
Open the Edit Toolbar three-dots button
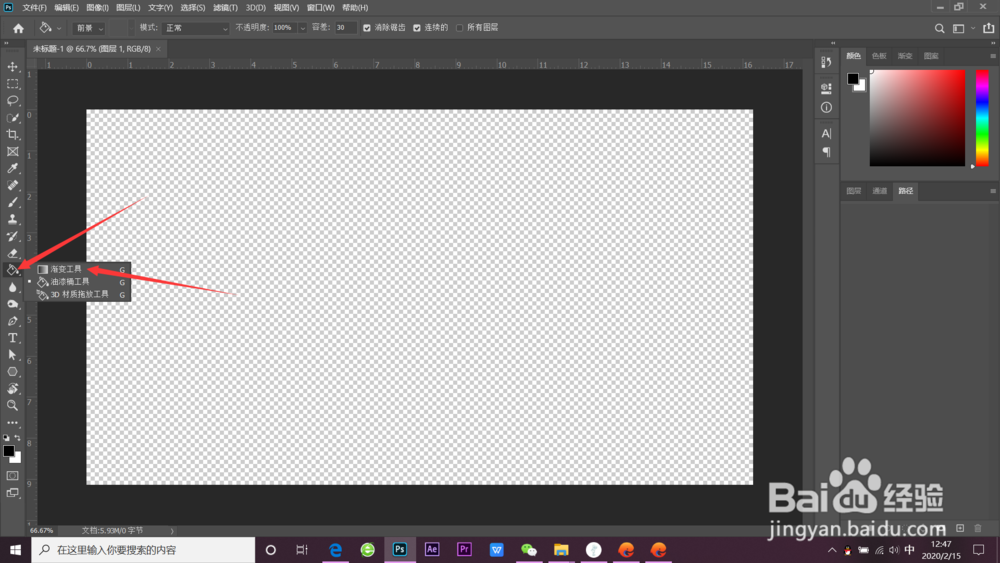pyautogui.click(x=12, y=422)
